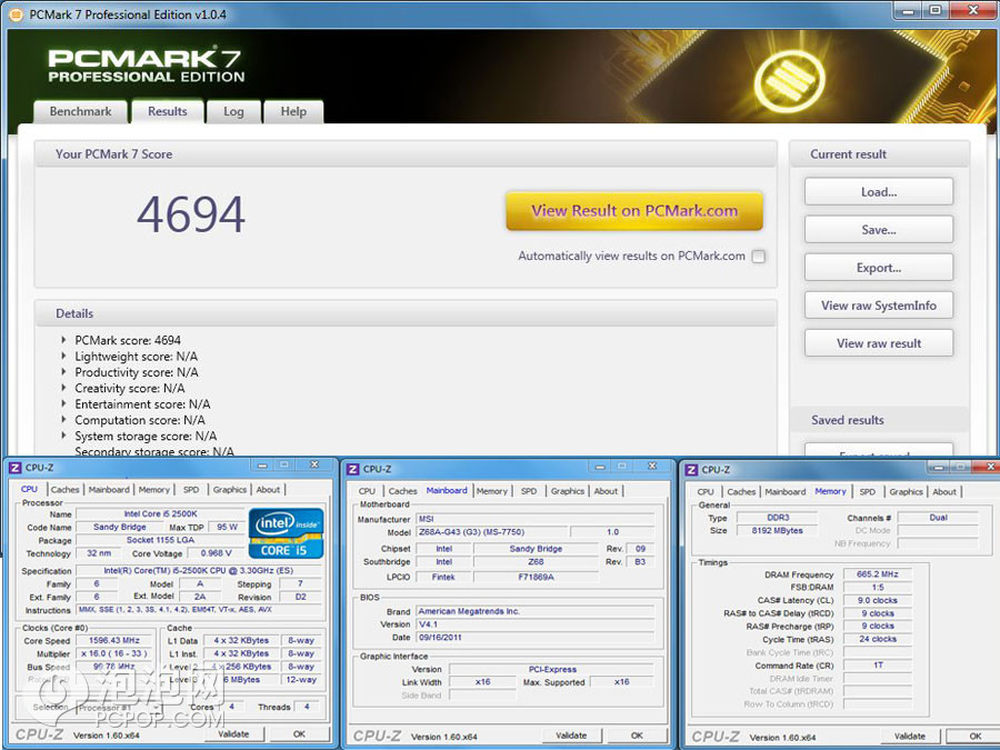Open SPD tab in the CPU-tab CPU-Z window
The image size is (1000, 750).
[x=191, y=490]
